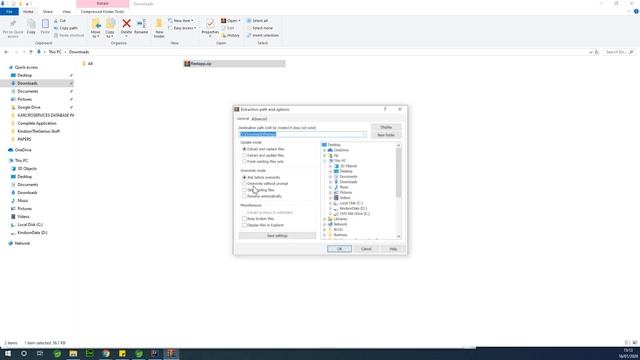Click the Cortana search circle on taskbar

click(24, 353)
